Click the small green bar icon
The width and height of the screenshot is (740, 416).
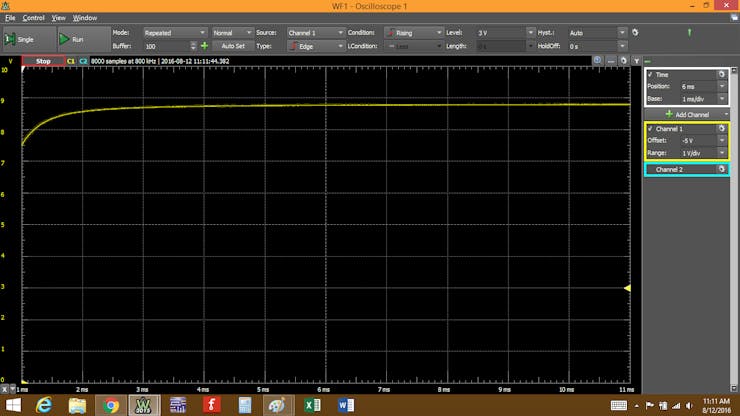coord(648,61)
